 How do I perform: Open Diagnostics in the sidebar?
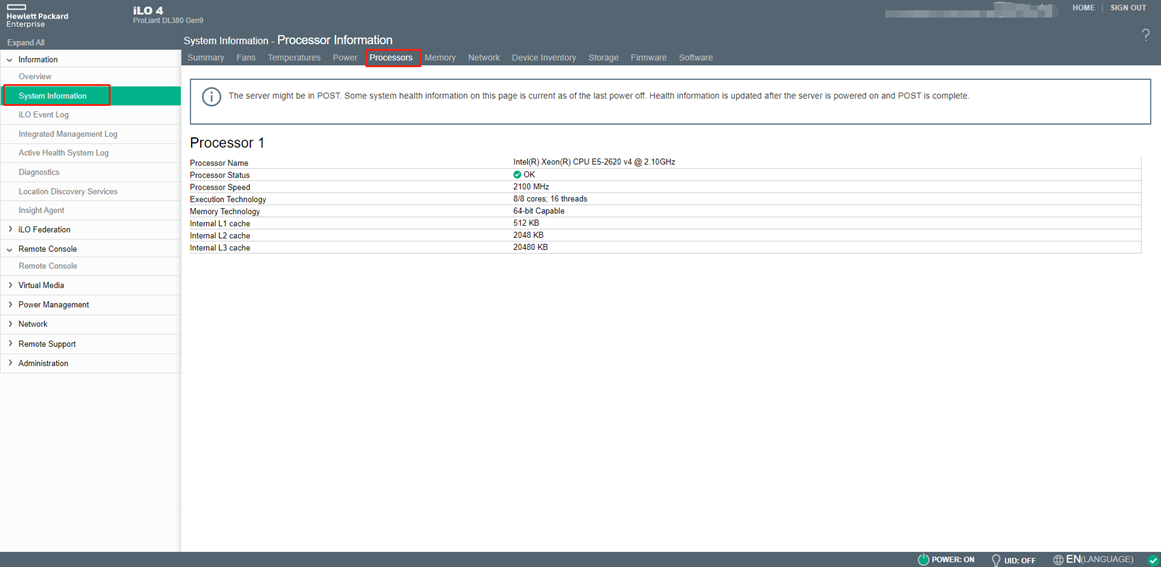tap(39, 172)
